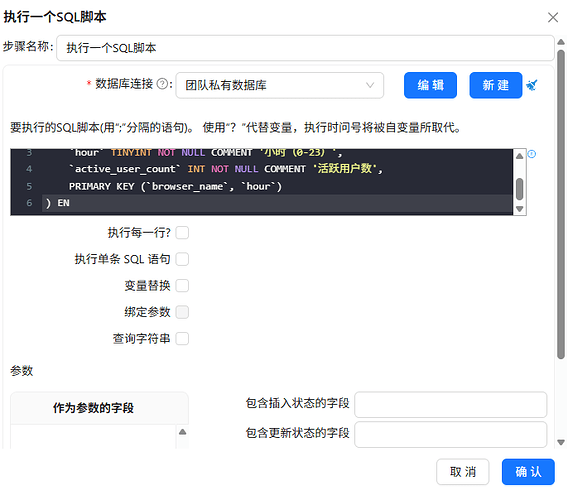Viewport: 572px width, 500px height.
Task: Check the 变量替换 option
Action: click(x=182, y=286)
